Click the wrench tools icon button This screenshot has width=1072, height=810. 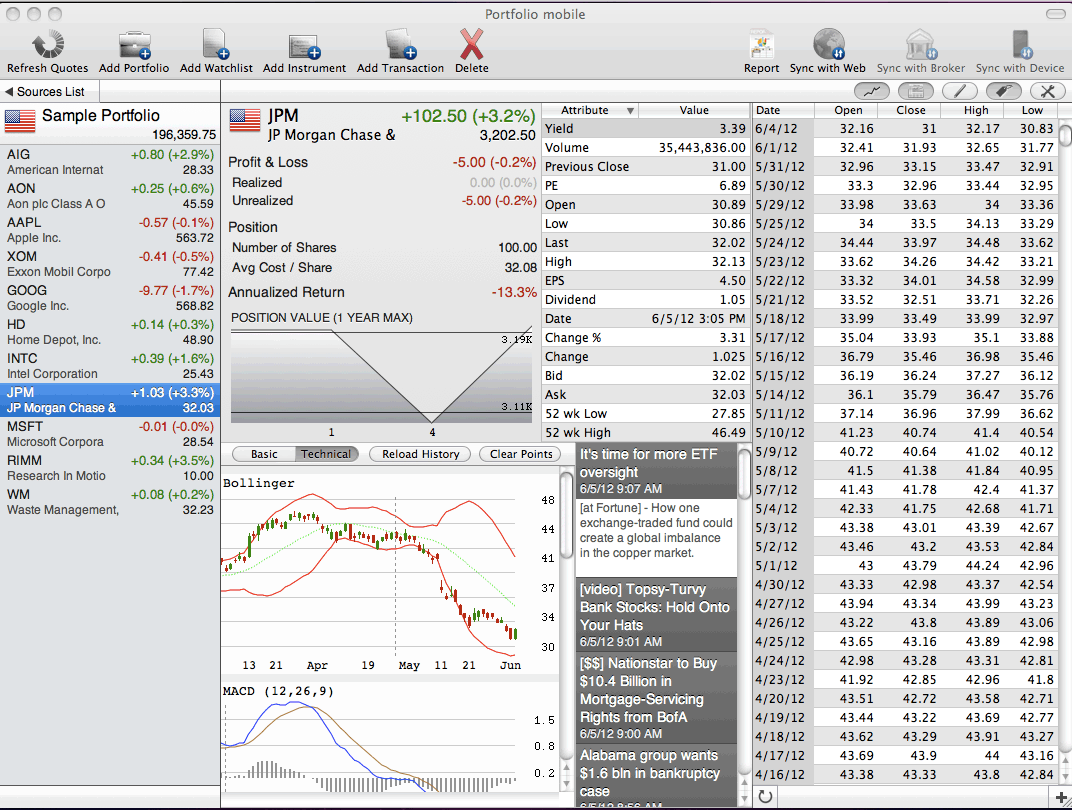[x=1046, y=91]
